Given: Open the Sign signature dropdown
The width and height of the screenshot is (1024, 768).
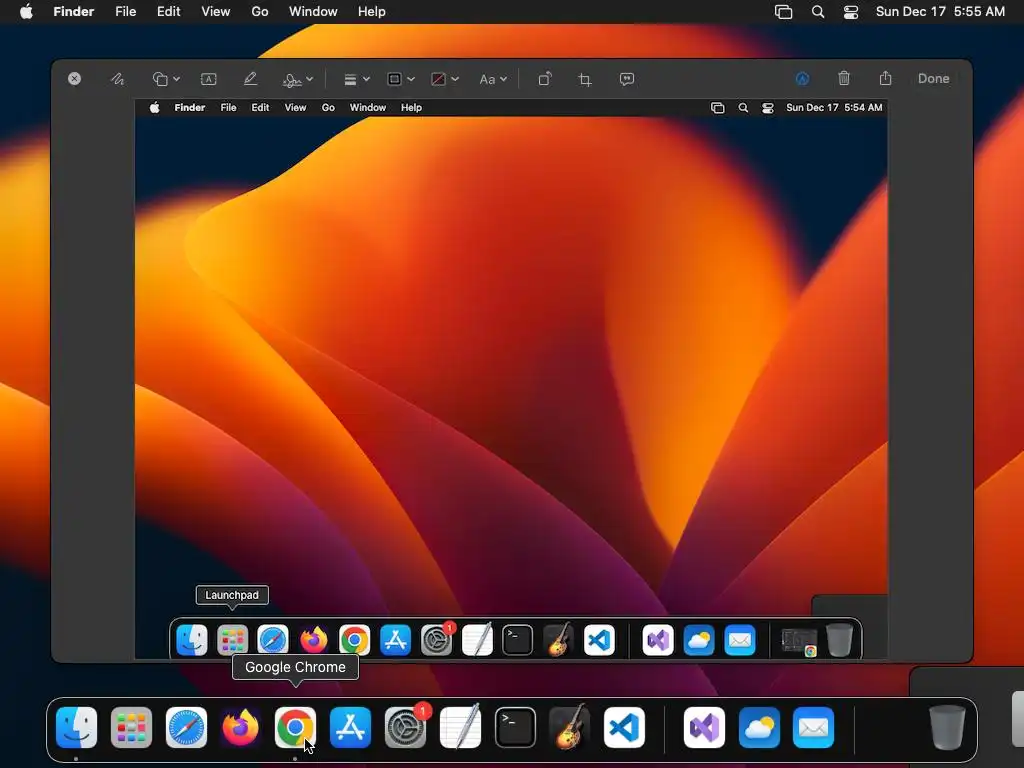Looking at the screenshot, I should [297, 79].
